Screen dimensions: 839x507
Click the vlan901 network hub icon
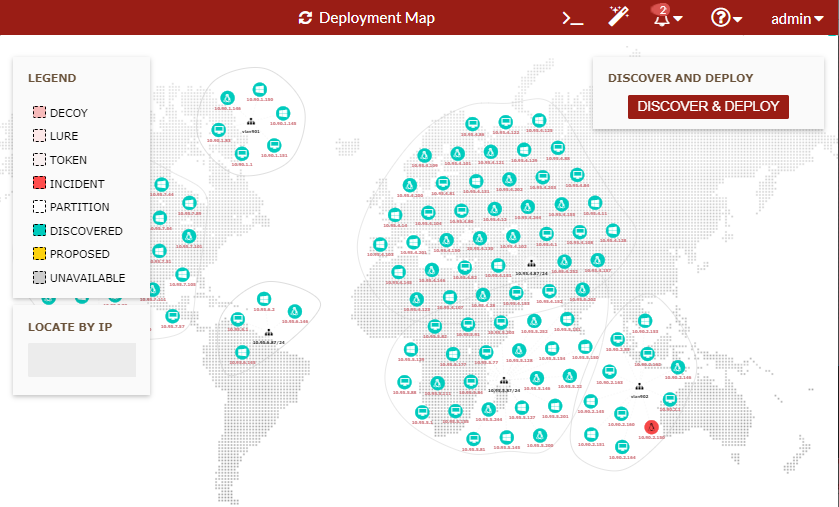point(250,122)
